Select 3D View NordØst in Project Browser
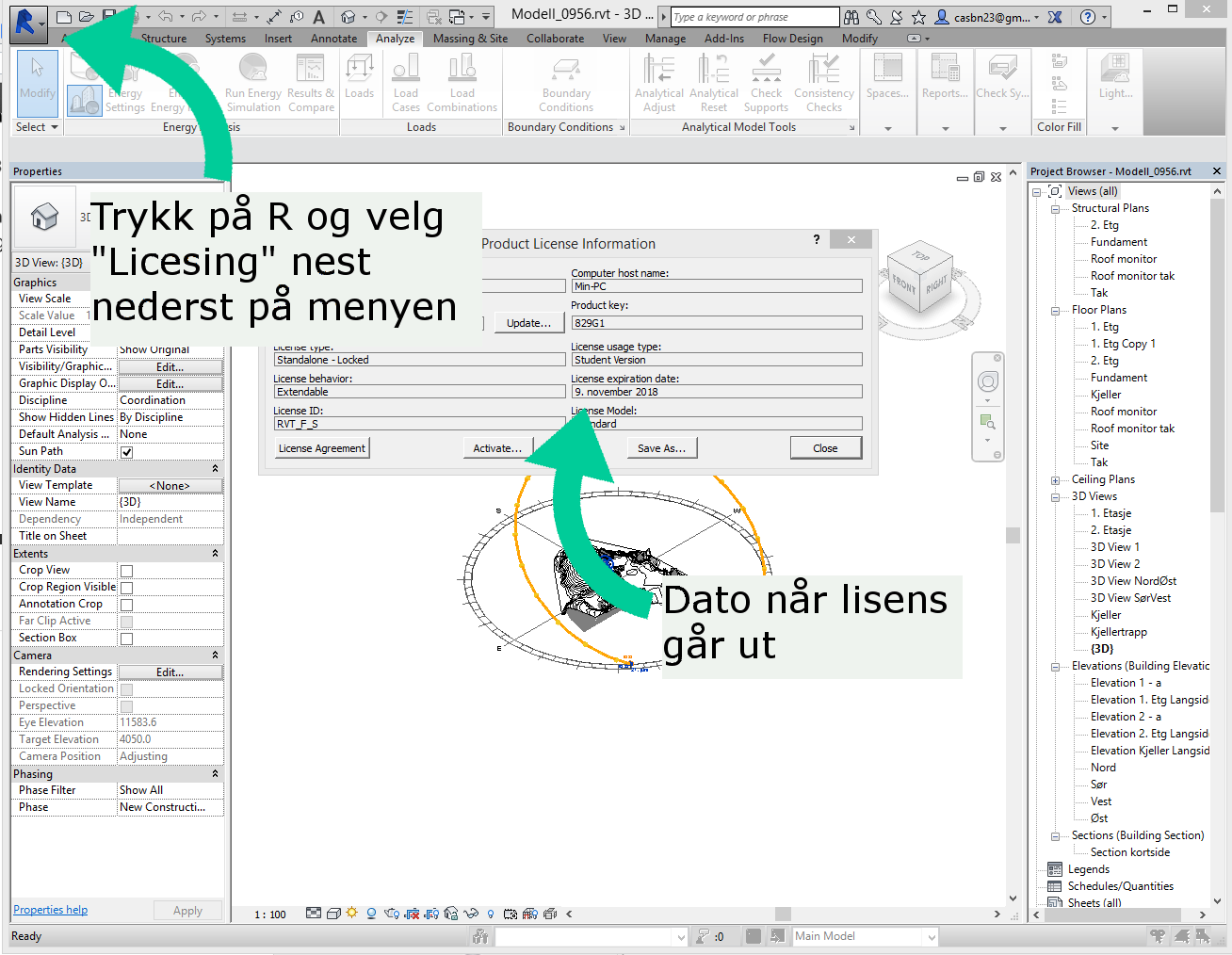 [1133, 581]
